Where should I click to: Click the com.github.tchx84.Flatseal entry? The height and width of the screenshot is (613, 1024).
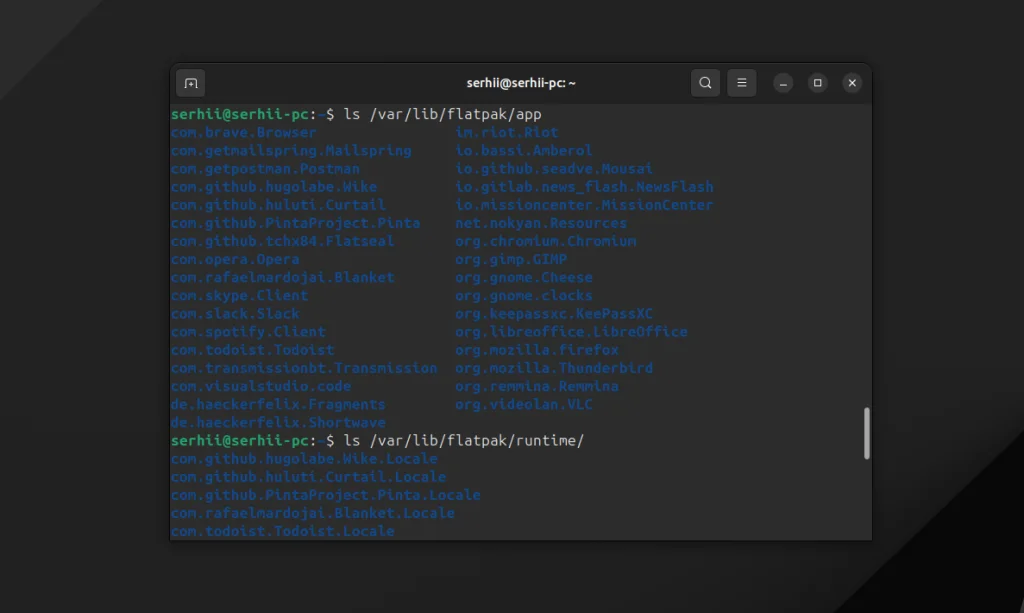pyautogui.click(x=282, y=241)
